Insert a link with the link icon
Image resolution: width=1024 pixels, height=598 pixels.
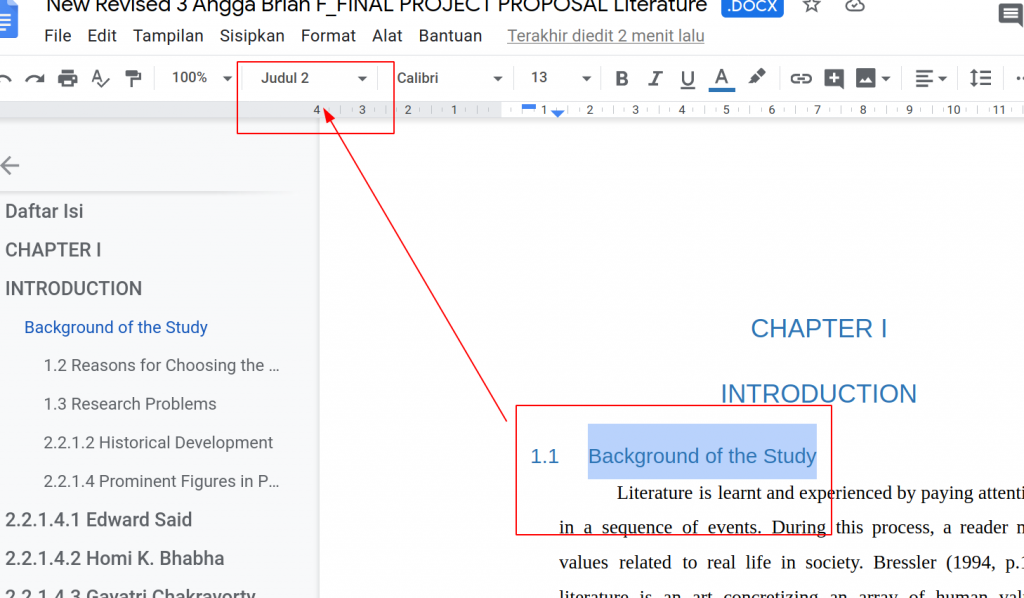[x=801, y=78]
